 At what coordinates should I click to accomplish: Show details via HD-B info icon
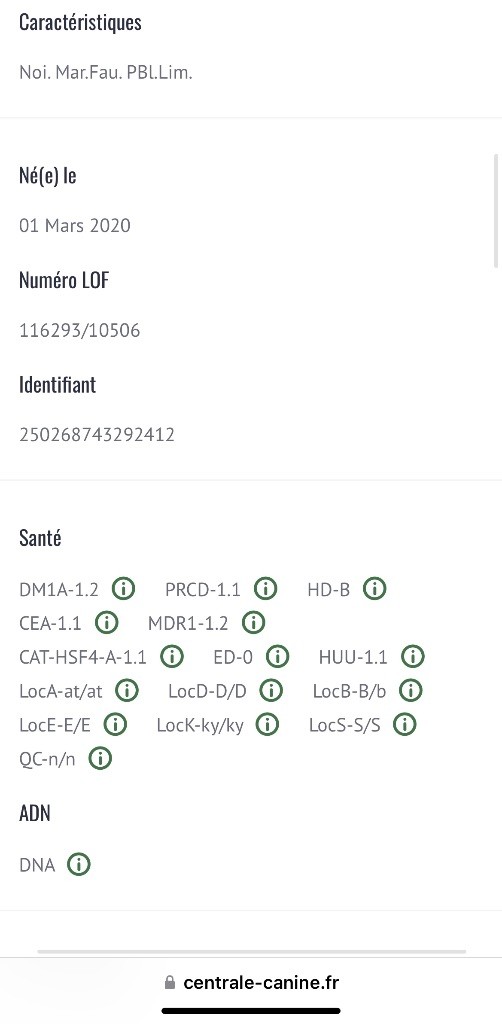pyautogui.click(x=374, y=588)
